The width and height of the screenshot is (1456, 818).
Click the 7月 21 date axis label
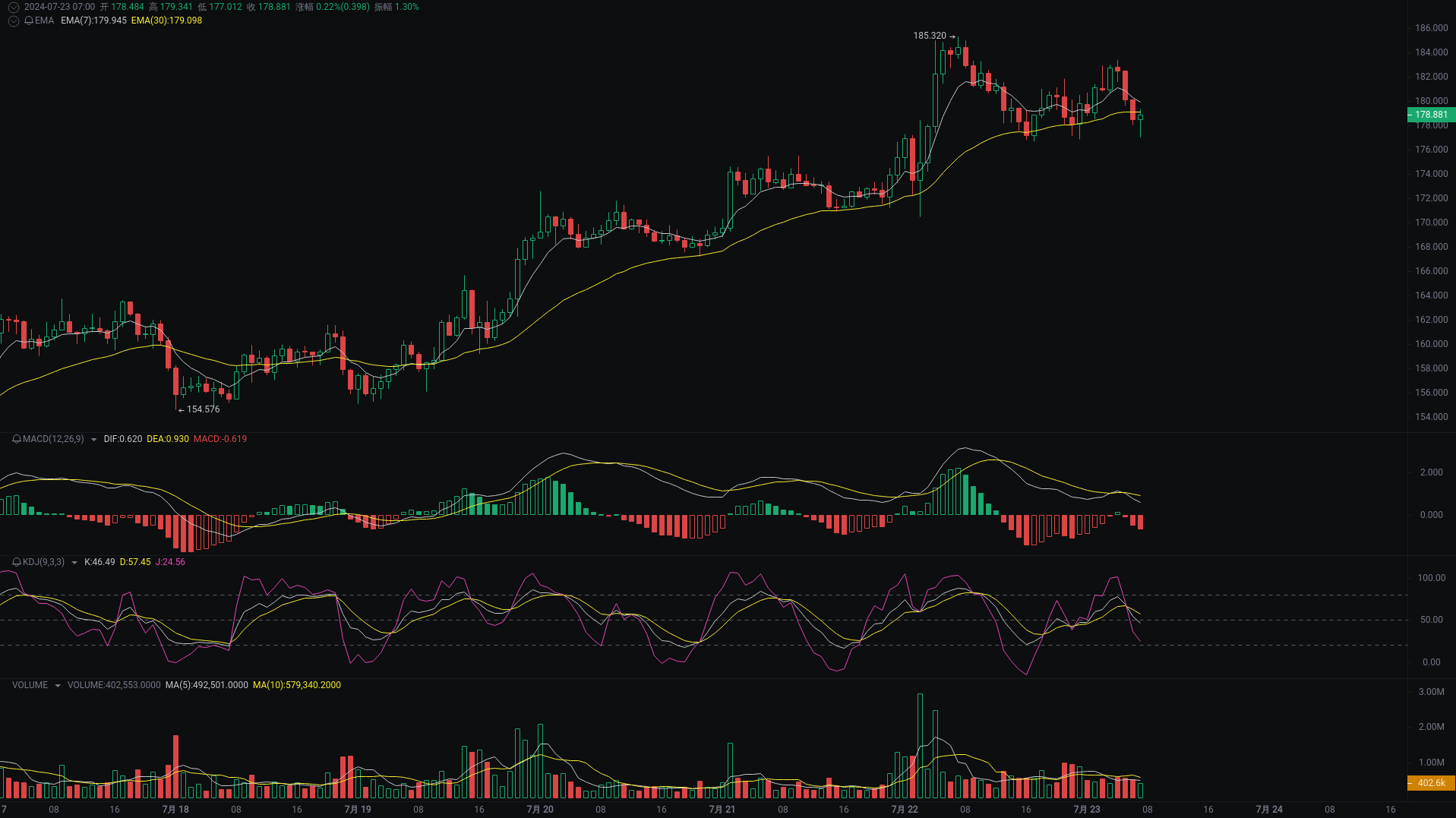point(722,810)
